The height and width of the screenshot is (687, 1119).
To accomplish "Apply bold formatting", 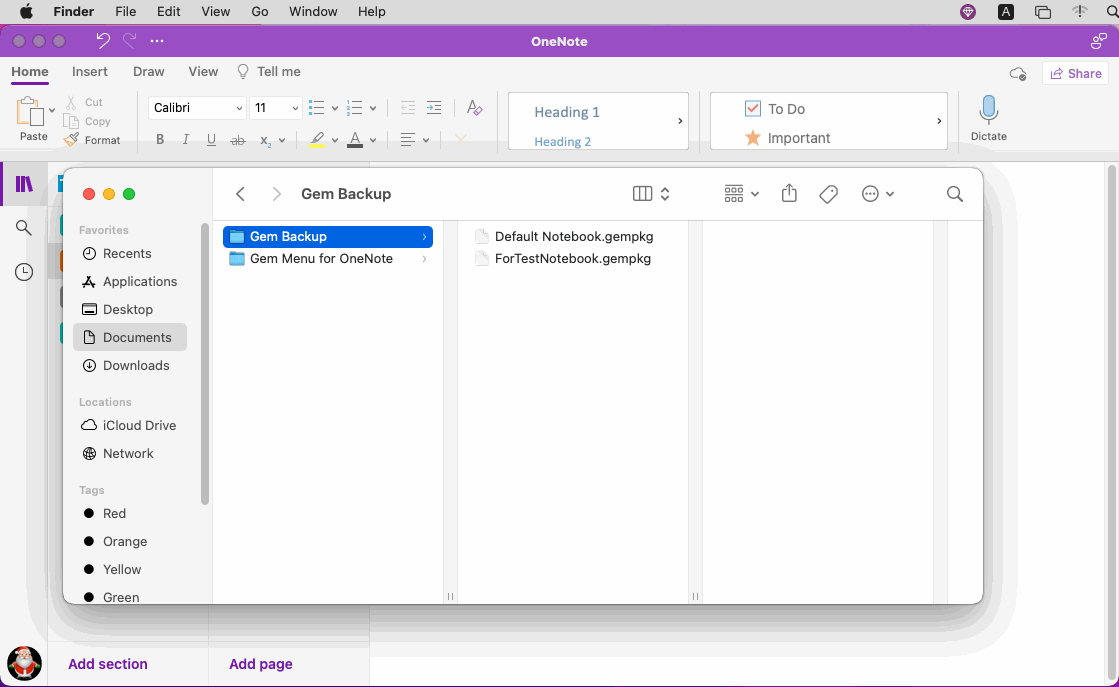I will click(x=160, y=140).
